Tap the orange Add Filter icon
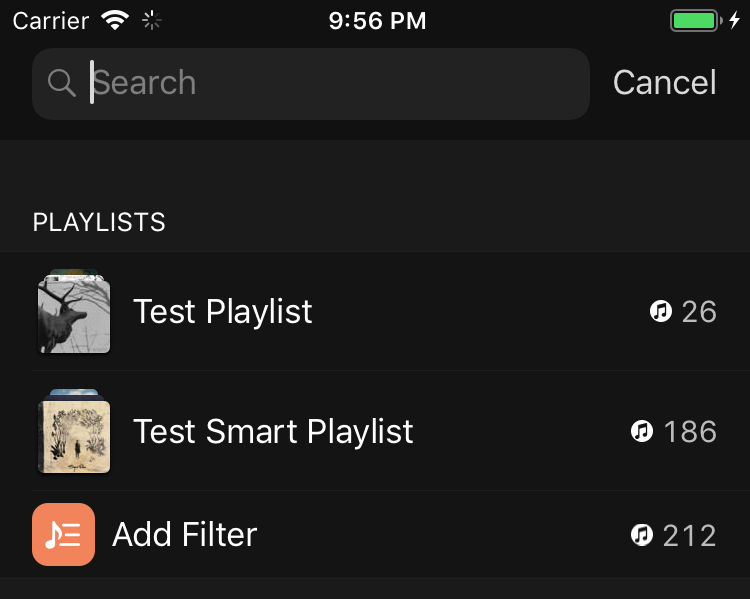Screen dimensions: 750x599 click(63, 535)
